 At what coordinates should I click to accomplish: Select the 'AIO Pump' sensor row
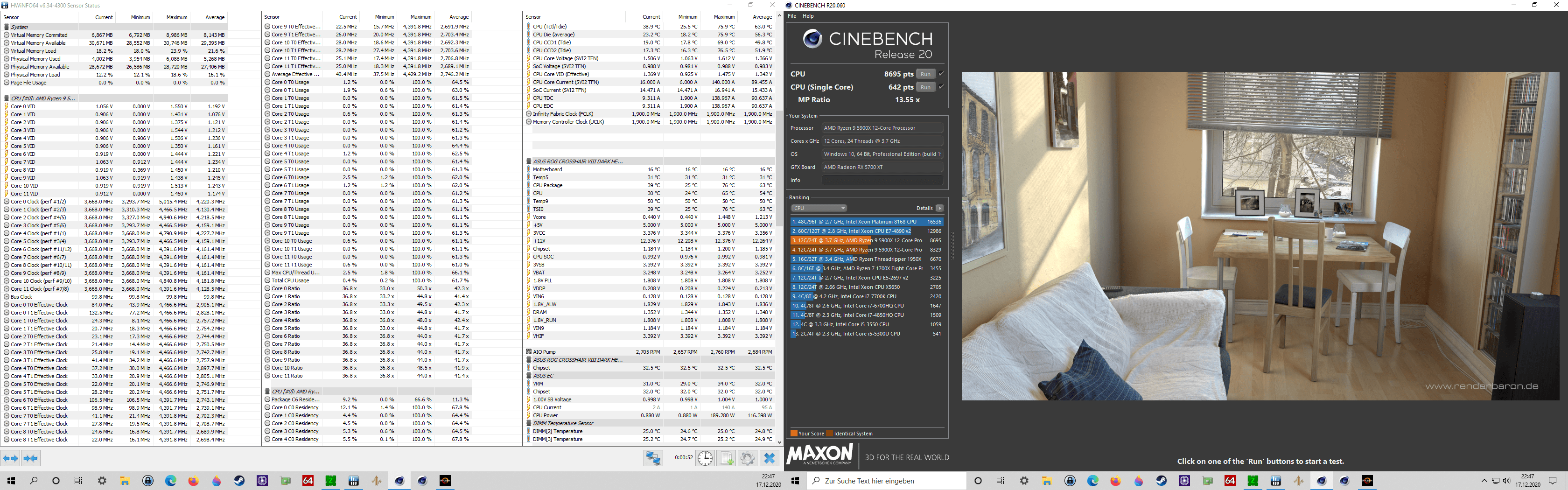coord(650,352)
